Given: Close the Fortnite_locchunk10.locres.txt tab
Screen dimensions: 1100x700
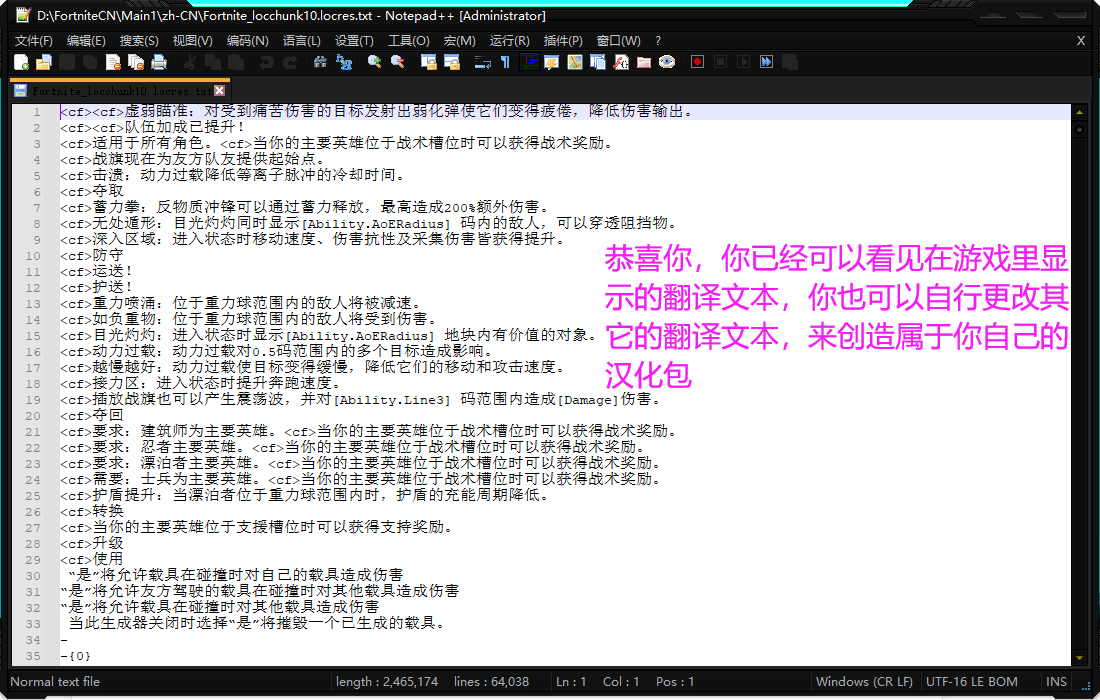Looking at the screenshot, I should click(220, 90).
